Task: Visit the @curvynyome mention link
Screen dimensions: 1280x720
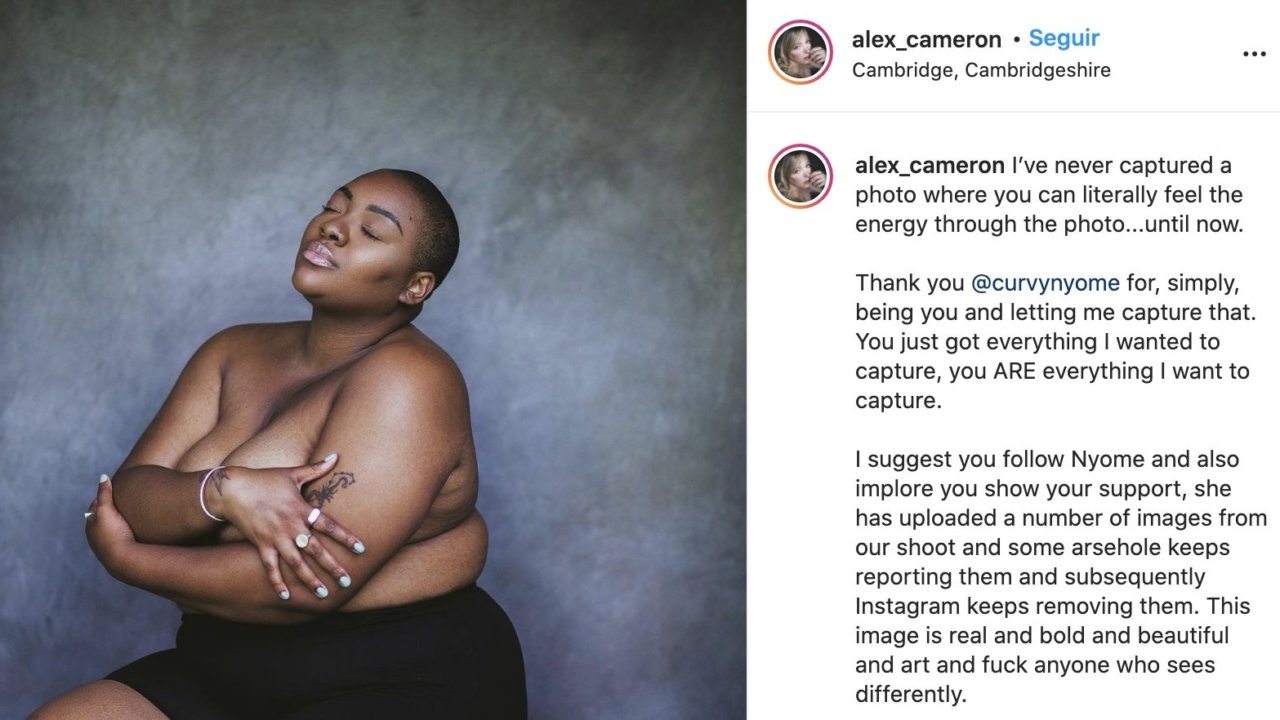Action: [x=1045, y=283]
